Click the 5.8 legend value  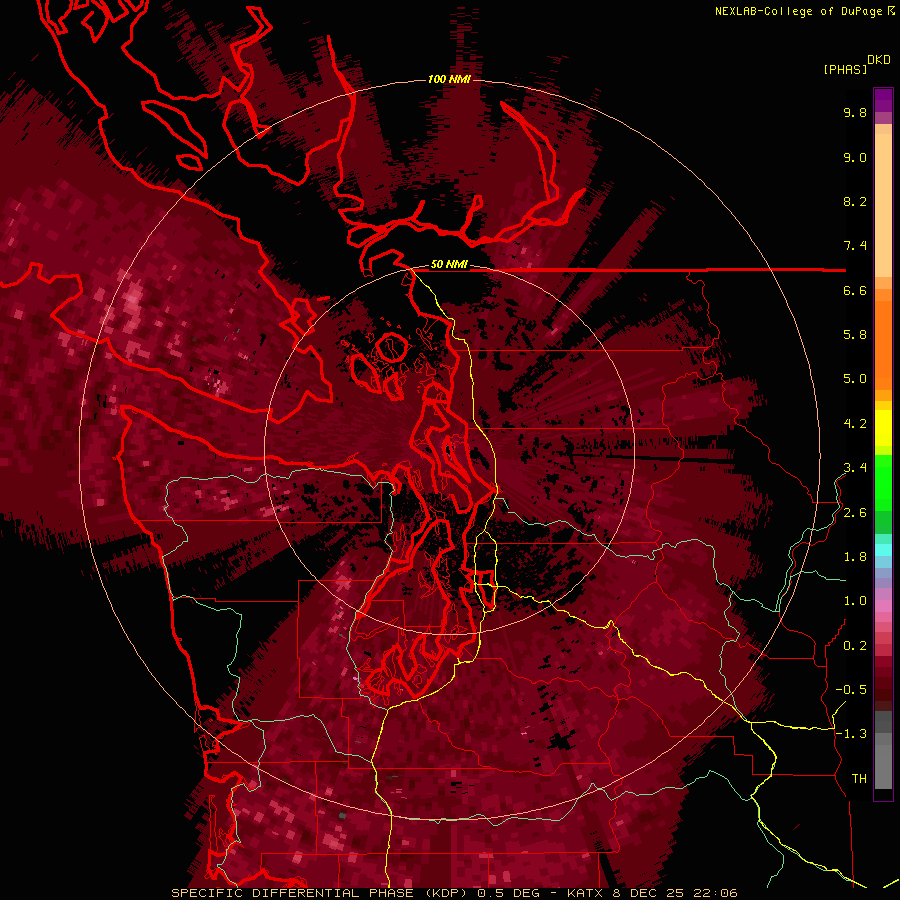click(855, 335)
